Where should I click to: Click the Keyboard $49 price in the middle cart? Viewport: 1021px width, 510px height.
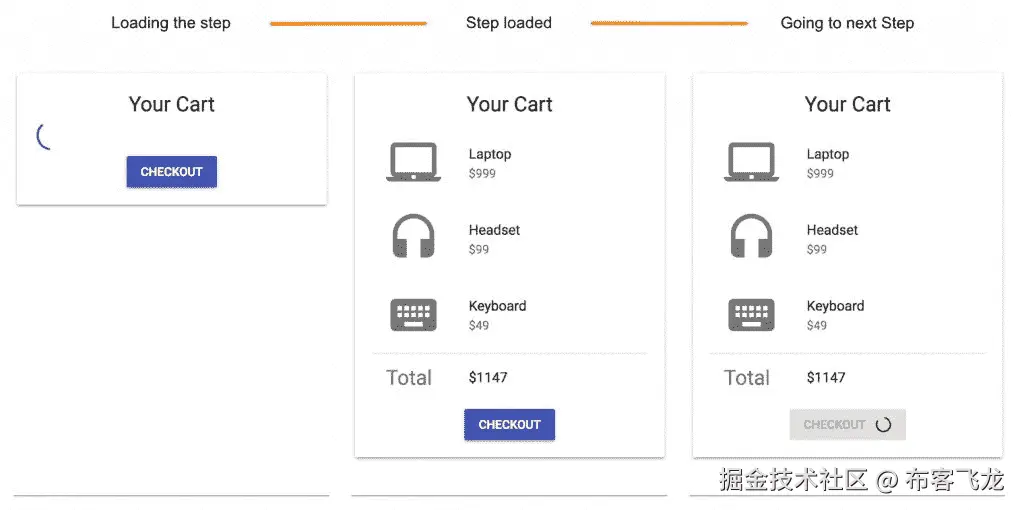479,325
